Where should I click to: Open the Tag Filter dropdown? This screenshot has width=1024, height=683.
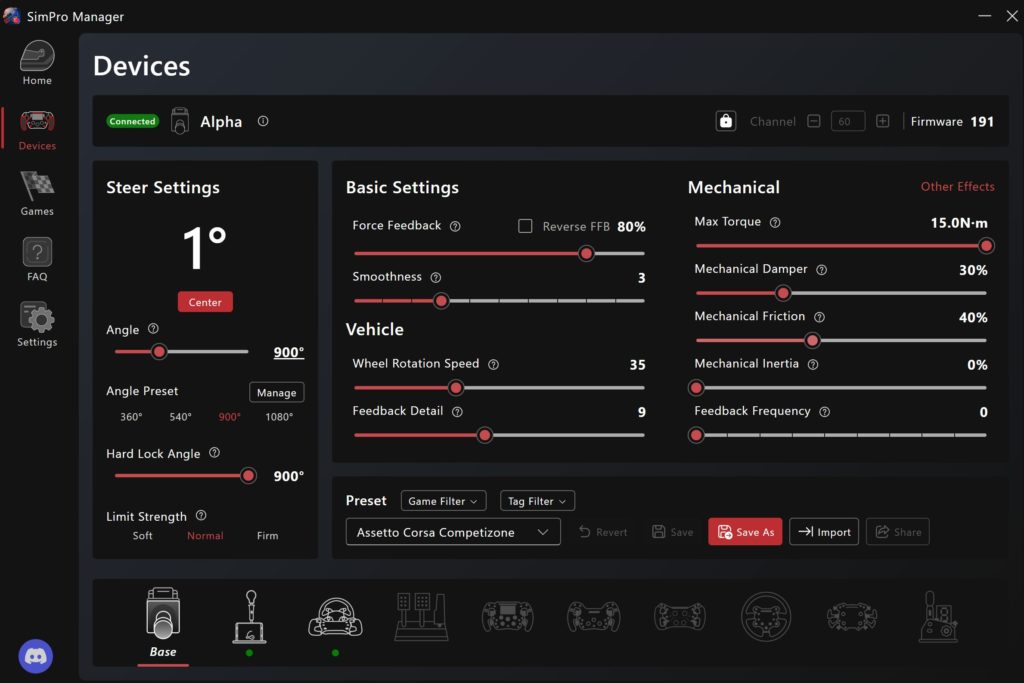point(537,501)
